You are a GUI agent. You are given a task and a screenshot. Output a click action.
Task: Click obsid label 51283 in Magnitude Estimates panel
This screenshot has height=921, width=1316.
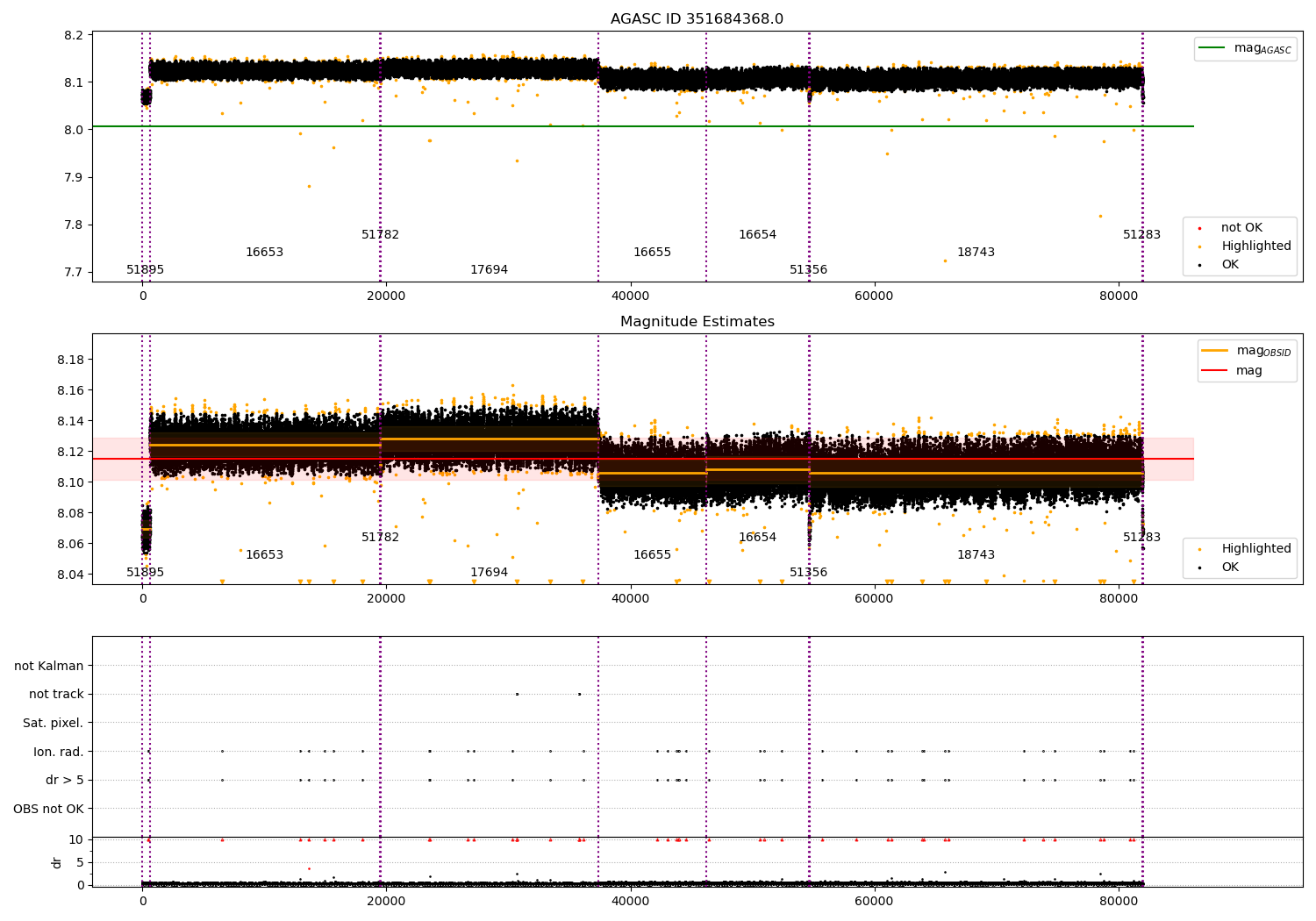tap(1141, 538)
